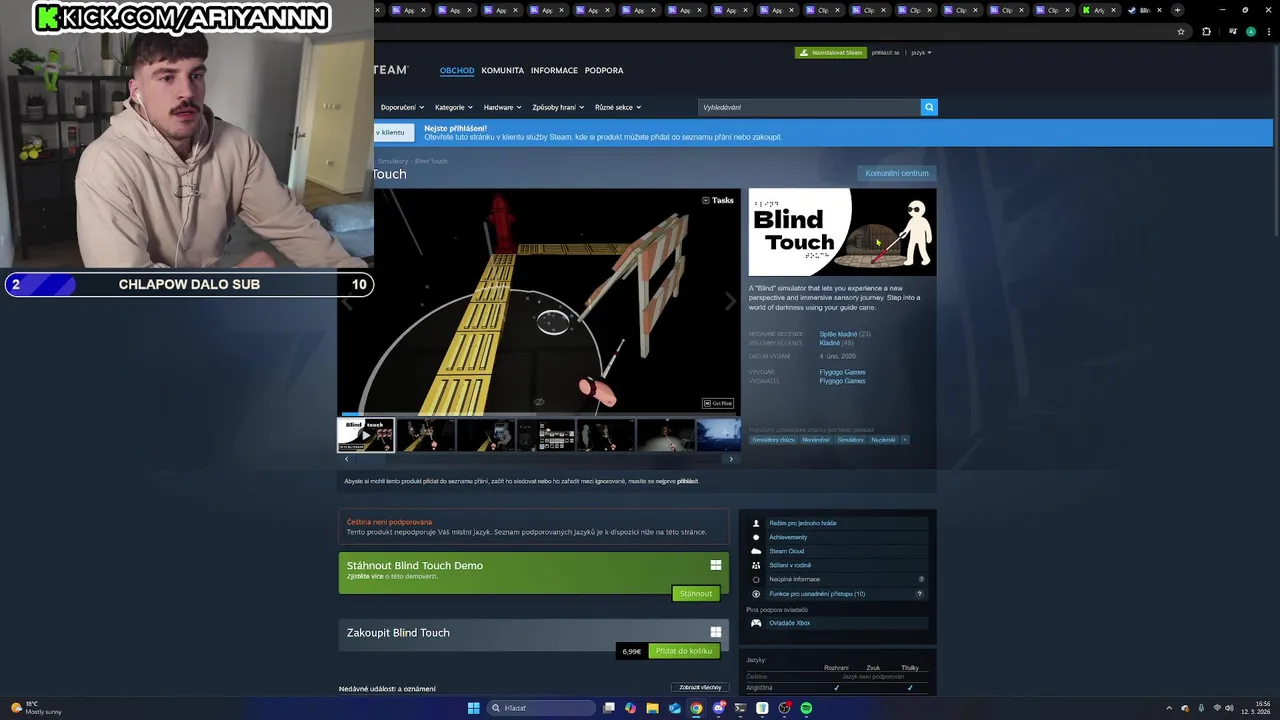Click the green Stáhnout demo button
1280x720 pixels.
click(x=696, y=594)
